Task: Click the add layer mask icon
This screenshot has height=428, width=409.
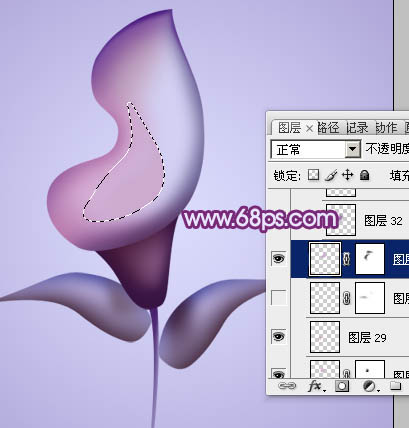Action: coord(342,386)
